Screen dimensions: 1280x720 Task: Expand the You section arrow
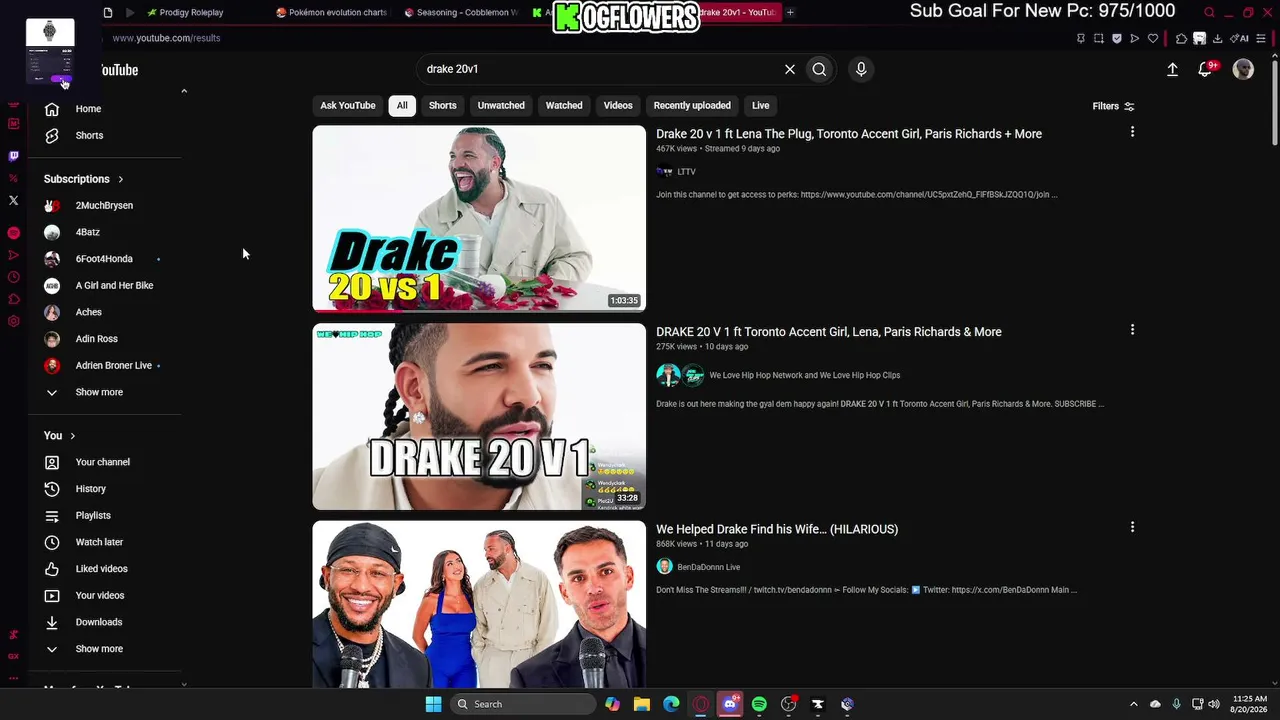coord(73,436)
